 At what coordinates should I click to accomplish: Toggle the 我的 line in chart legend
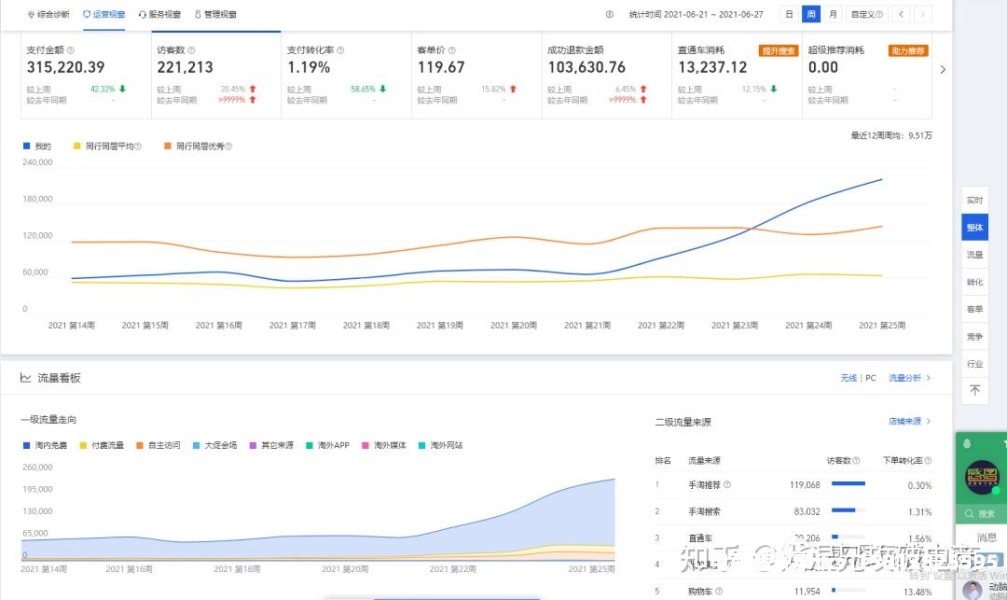pyautogui.click(x=36, y=146)
